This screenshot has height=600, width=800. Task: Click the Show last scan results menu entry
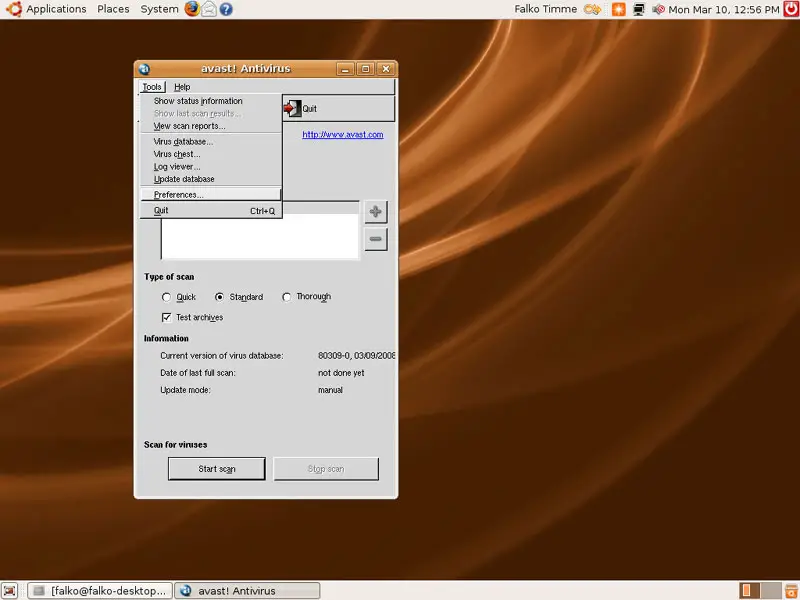point(211,113)
